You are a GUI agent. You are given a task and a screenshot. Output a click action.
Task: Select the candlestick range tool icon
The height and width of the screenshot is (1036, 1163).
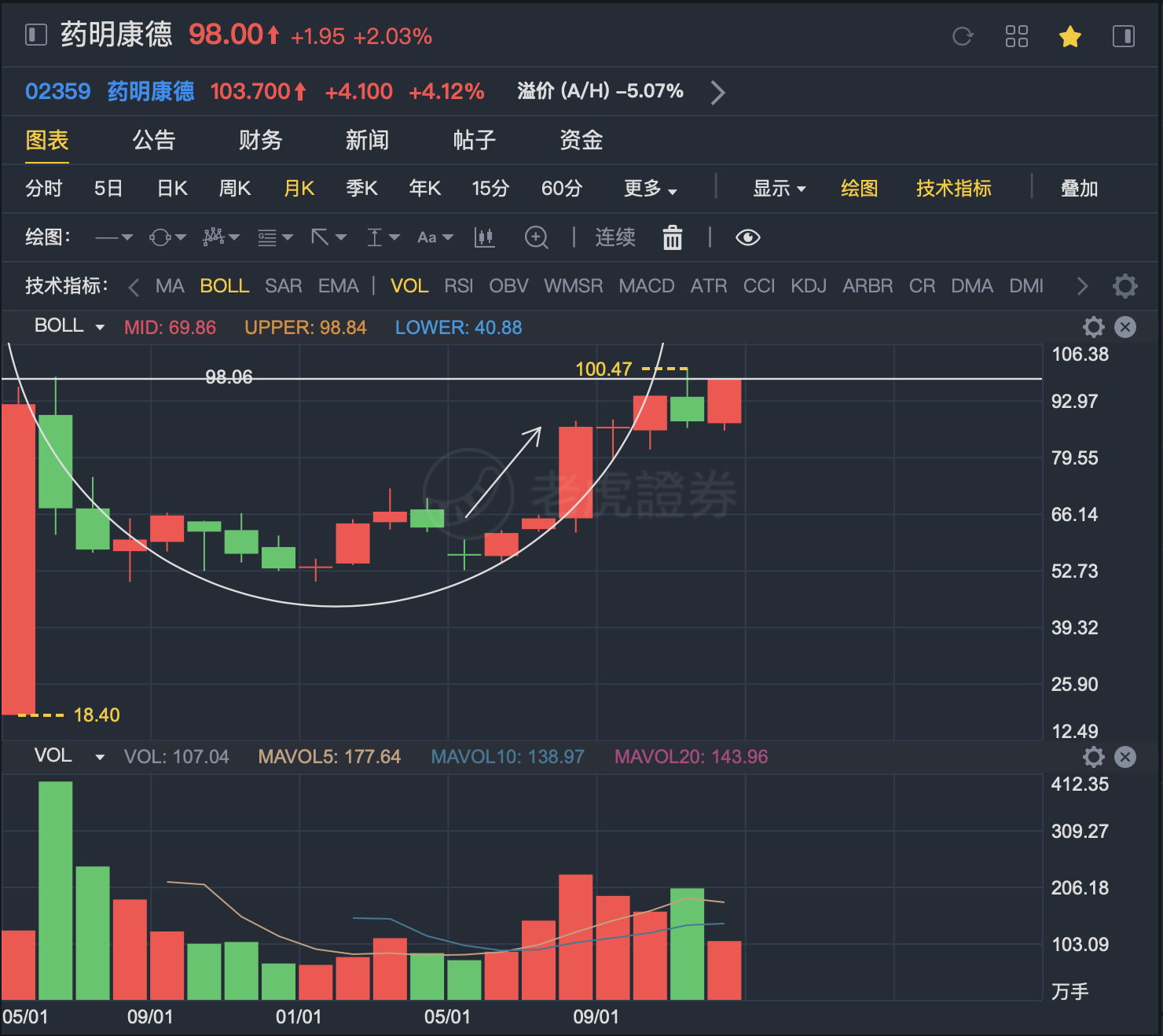click(485, 237)
